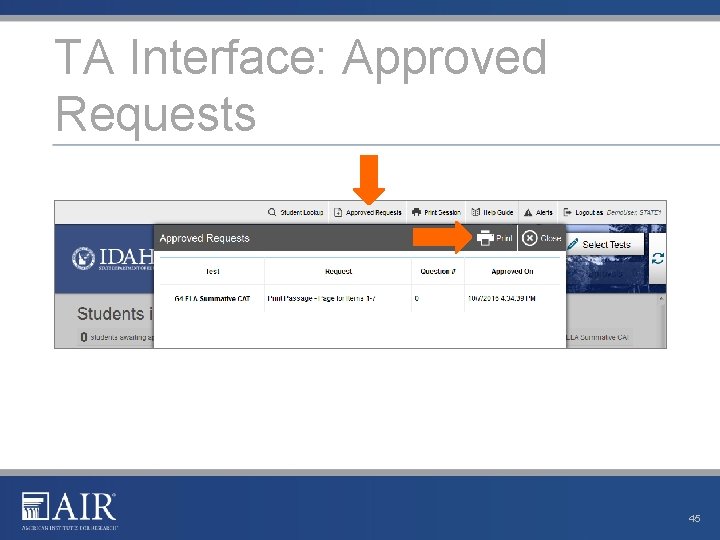Select the G4 ELA Summative CAT cell
Screen dimensions: 720x540
tap(212, 298)
